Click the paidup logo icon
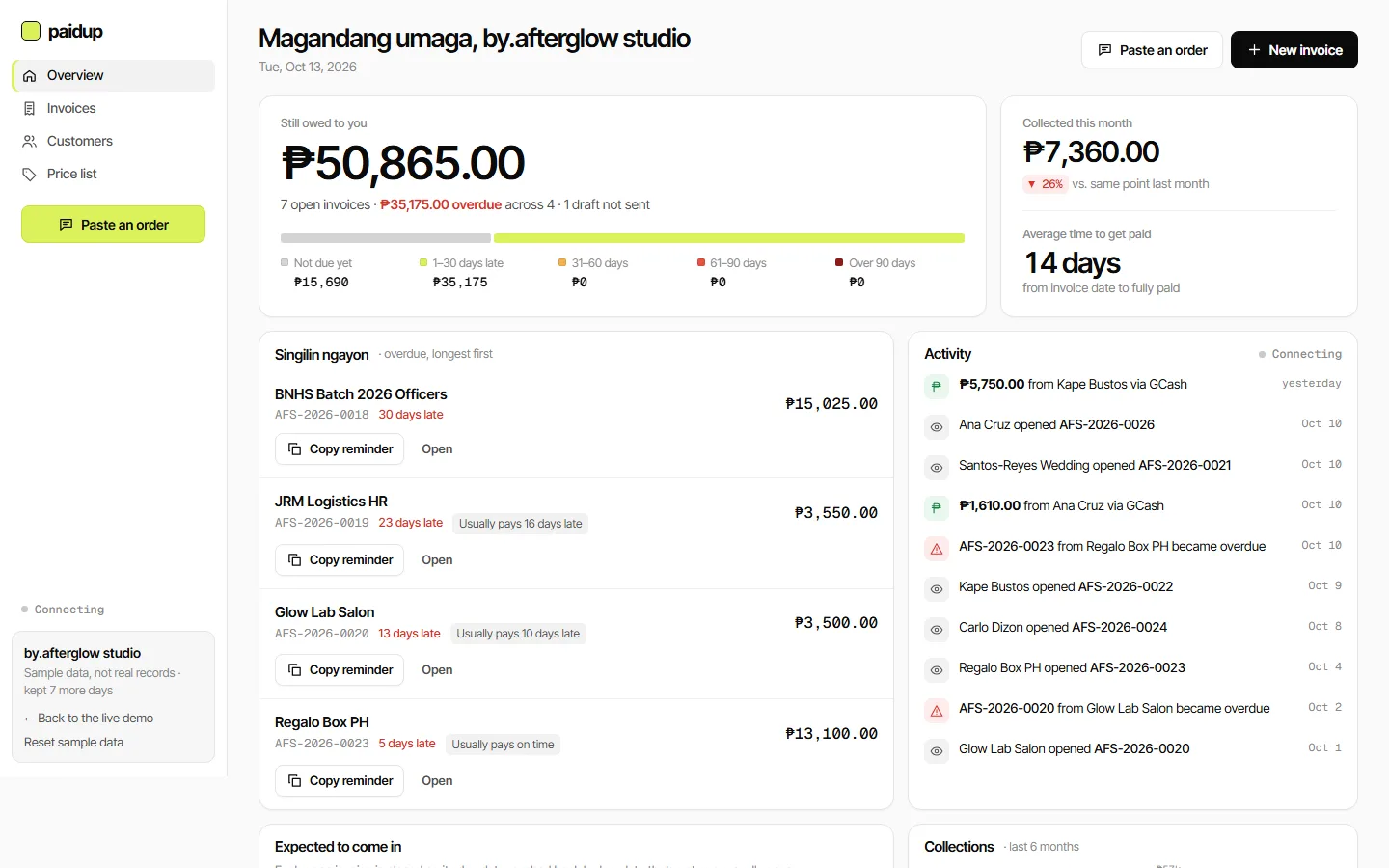 point(31,31)
